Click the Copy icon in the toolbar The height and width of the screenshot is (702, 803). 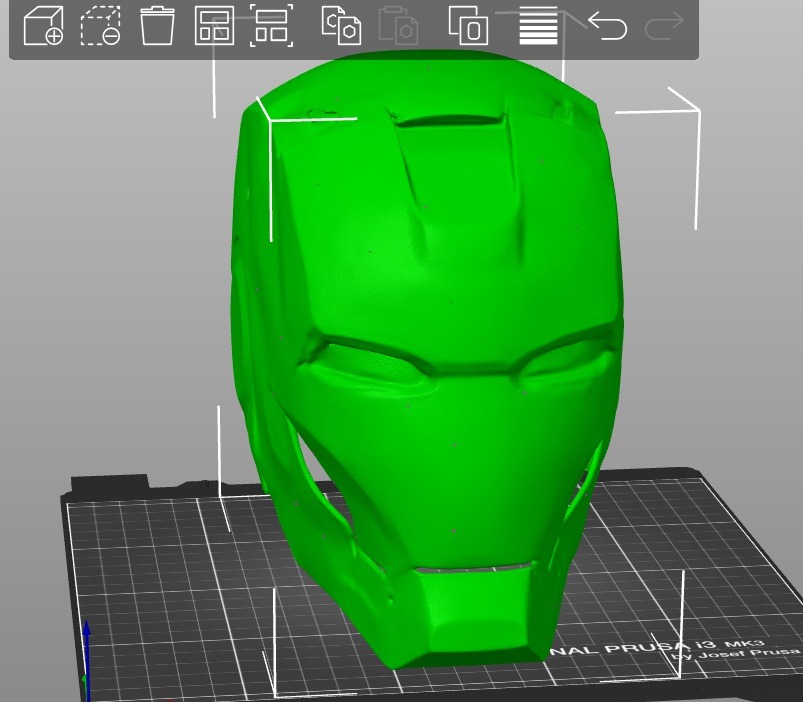click(341, 26)
